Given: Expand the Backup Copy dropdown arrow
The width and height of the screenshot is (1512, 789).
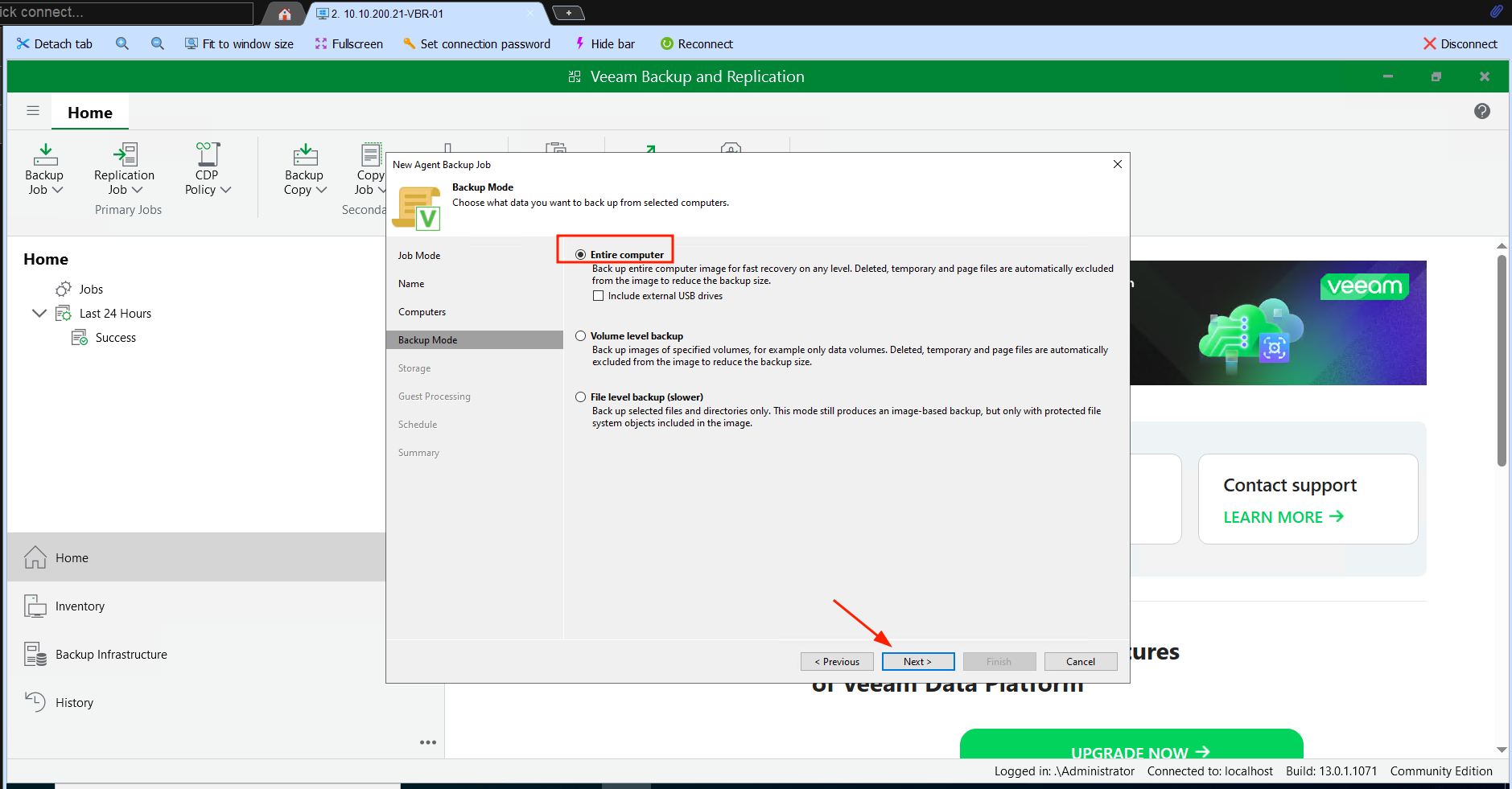Looking at the screenshot, I should coord(322,190).
